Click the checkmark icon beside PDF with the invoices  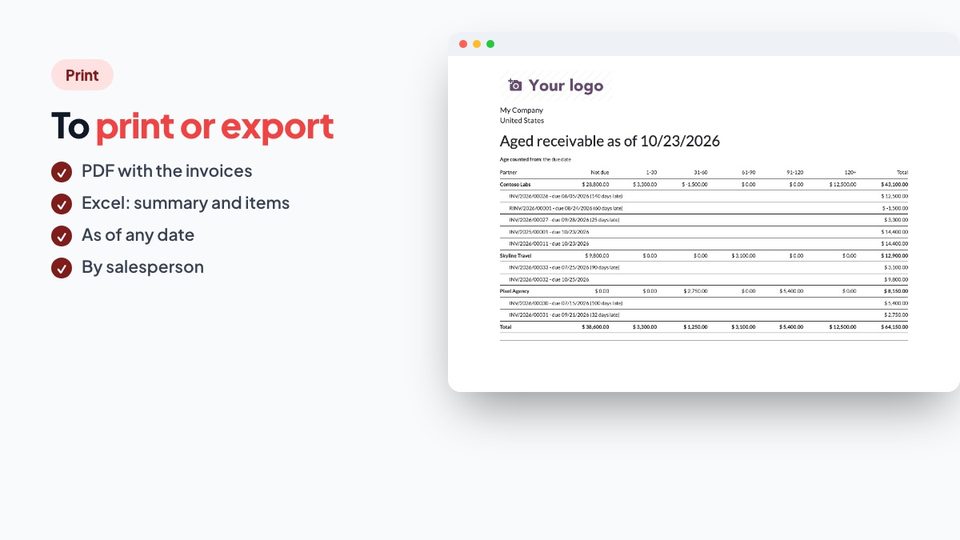coord(61,172)
